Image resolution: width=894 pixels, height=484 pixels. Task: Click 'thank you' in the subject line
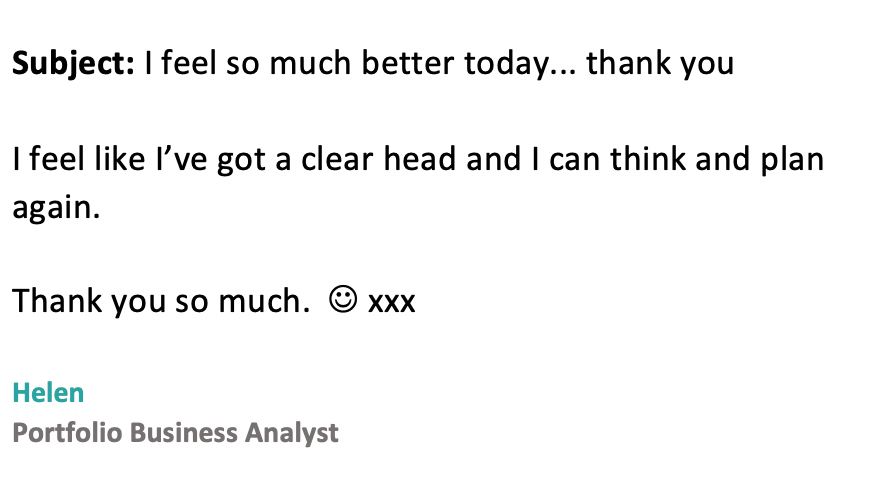(x=660, y=63)
